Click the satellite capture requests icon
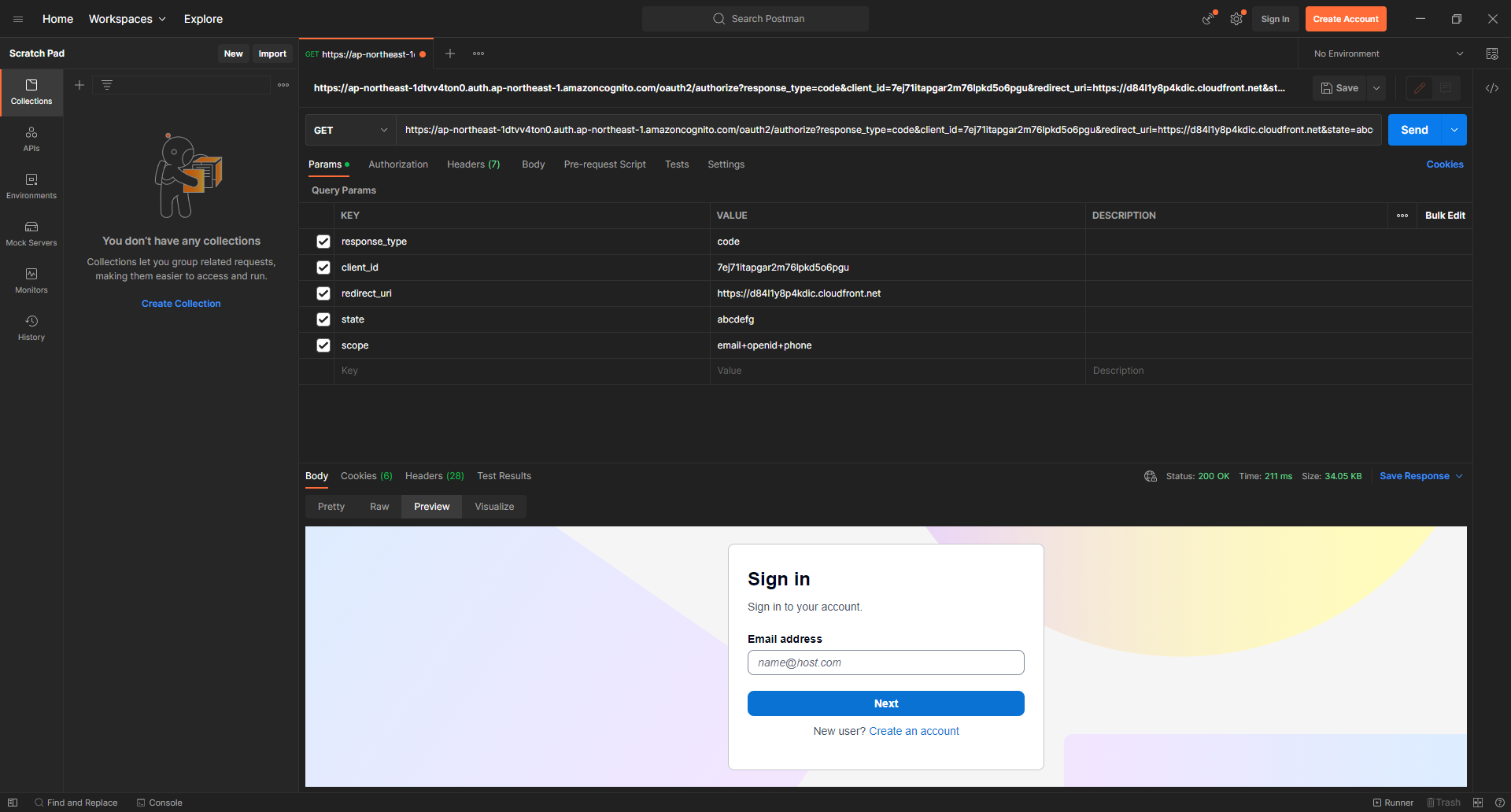Screen dimensions: 1511x812 [x=1208, y=19]
